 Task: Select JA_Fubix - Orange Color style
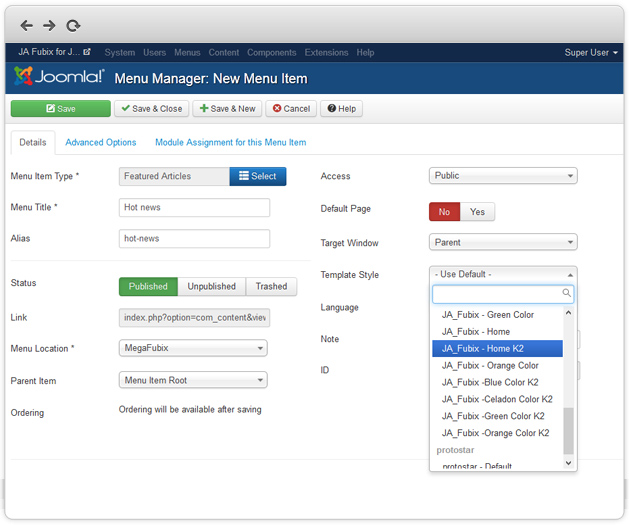497,365
